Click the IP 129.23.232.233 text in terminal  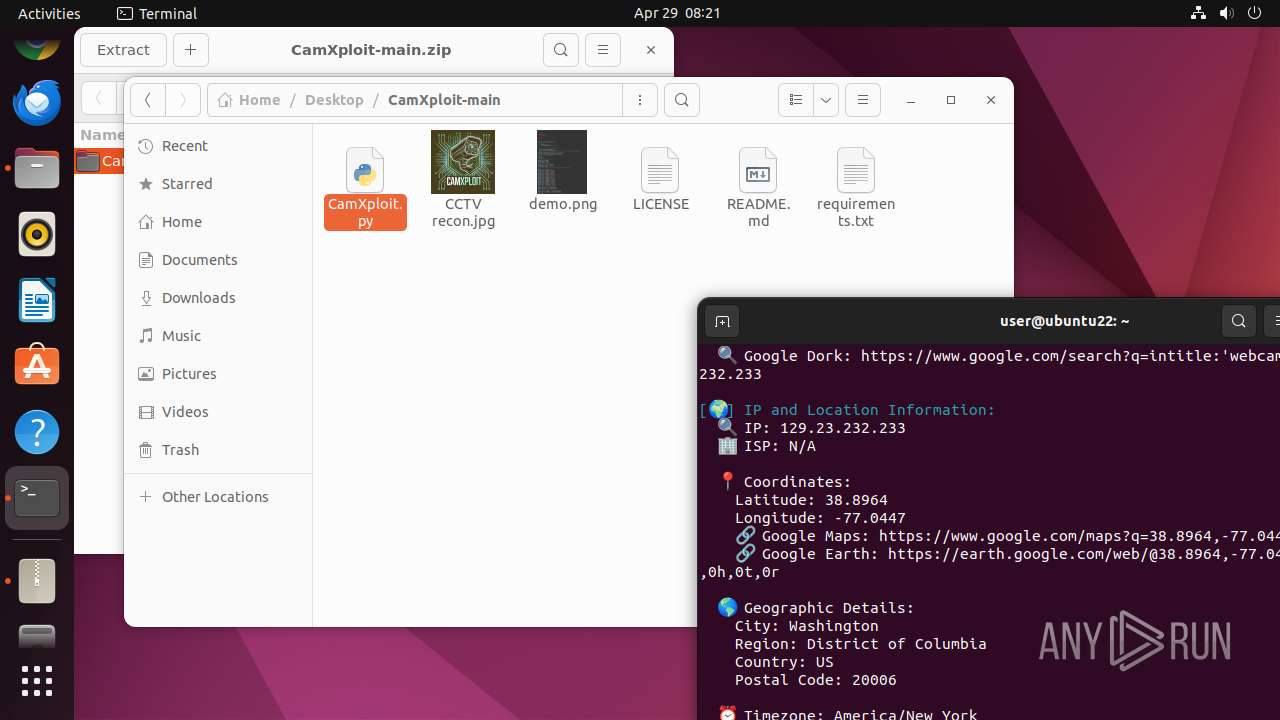(x=843, y=428)
